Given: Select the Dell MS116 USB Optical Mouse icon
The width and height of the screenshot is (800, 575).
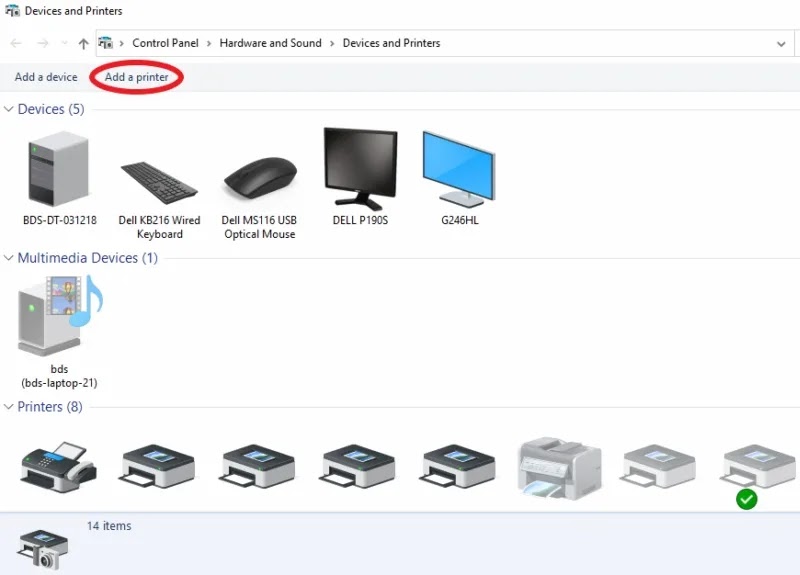Looking at the screenshot, I should (260, 180).
